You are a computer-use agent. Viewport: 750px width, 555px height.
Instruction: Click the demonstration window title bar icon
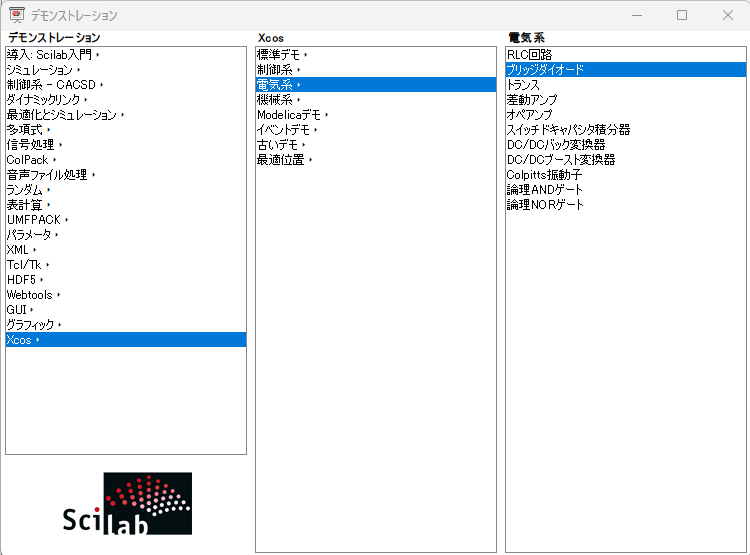click(17, 15)
